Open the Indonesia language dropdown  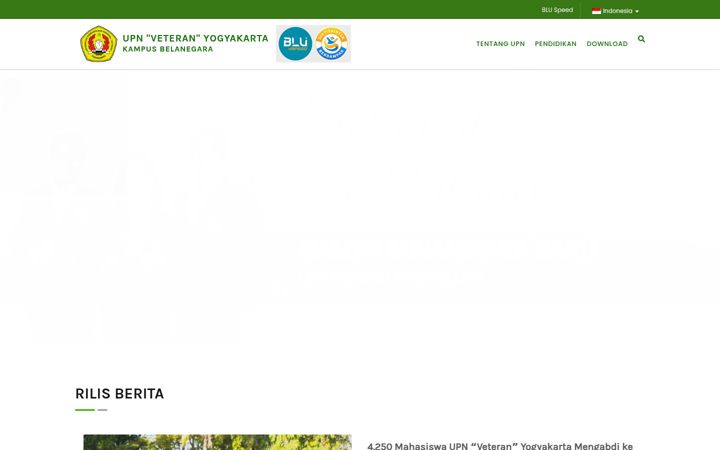(x=615, y=11)
